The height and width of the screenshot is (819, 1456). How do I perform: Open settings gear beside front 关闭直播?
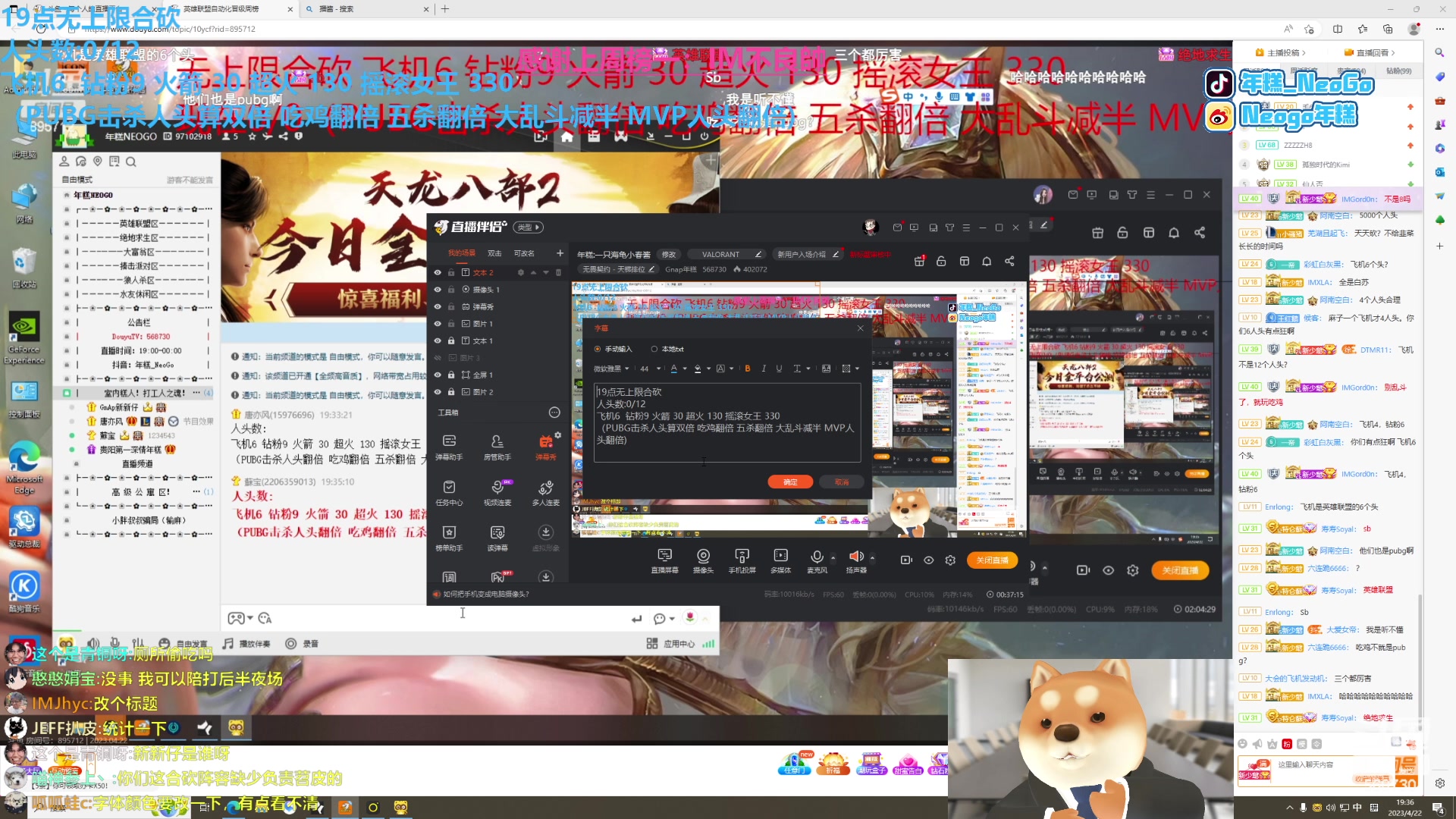pos(950,560)
